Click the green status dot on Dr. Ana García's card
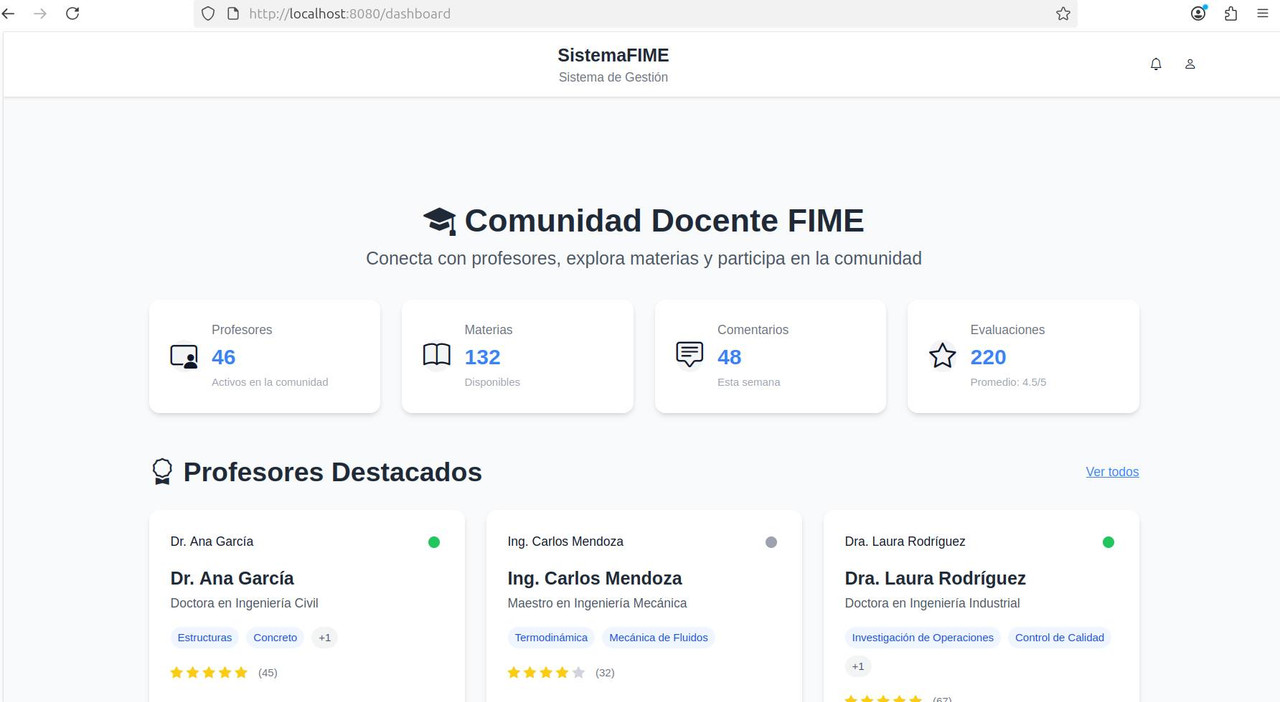Viewport: 1280px width, 702px height. click(x=434, y=542)
